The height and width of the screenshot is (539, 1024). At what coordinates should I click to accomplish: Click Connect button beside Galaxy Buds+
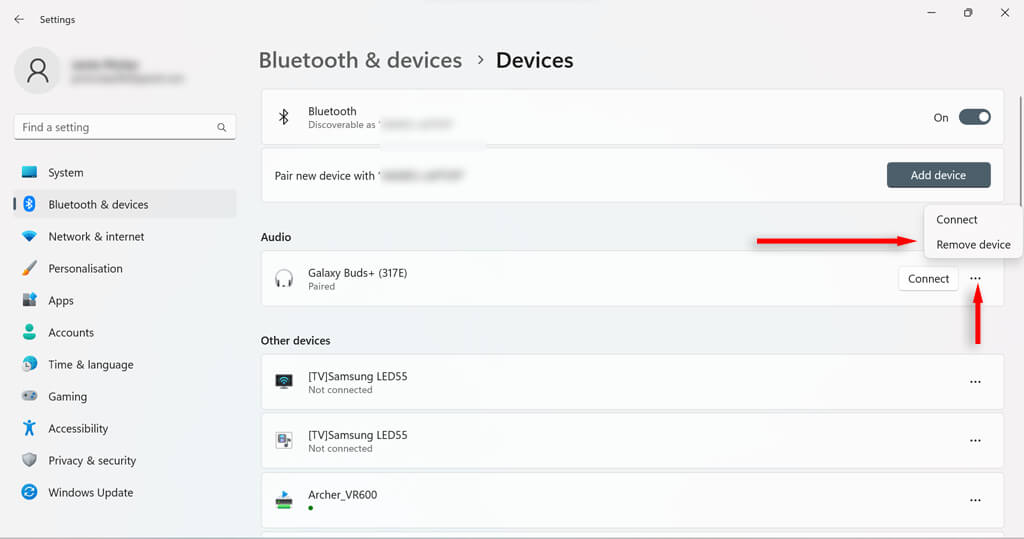coord(928,279)
